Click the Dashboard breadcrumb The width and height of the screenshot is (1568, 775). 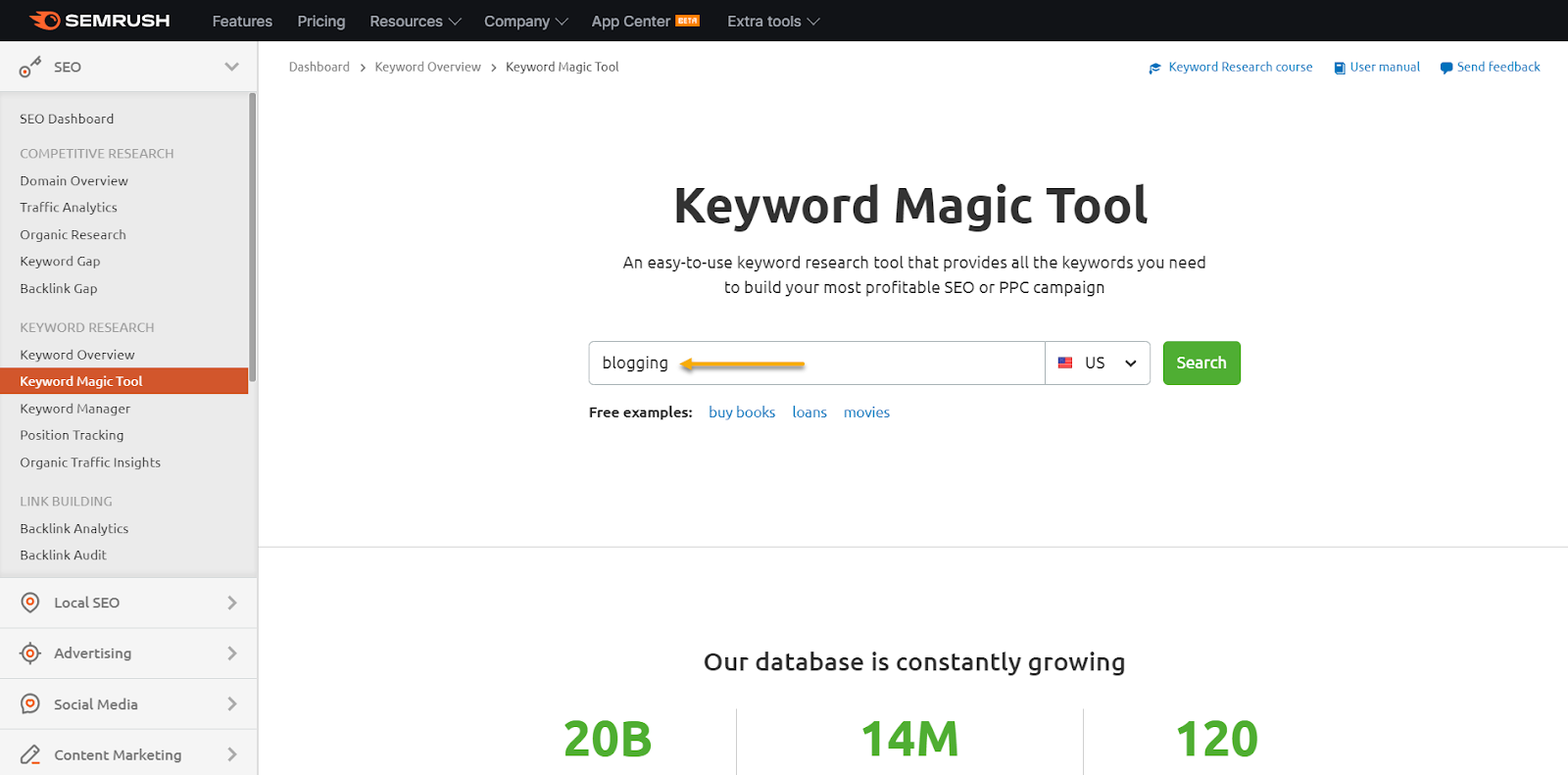319,68
